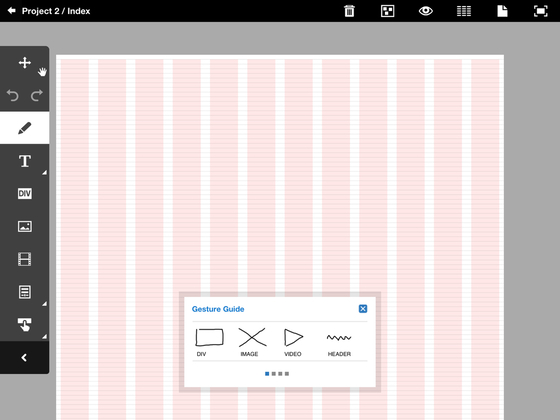Expand the Form tool submenu triangle
Viewport: 560px width, 420px height.
click(x=45, y=304)
